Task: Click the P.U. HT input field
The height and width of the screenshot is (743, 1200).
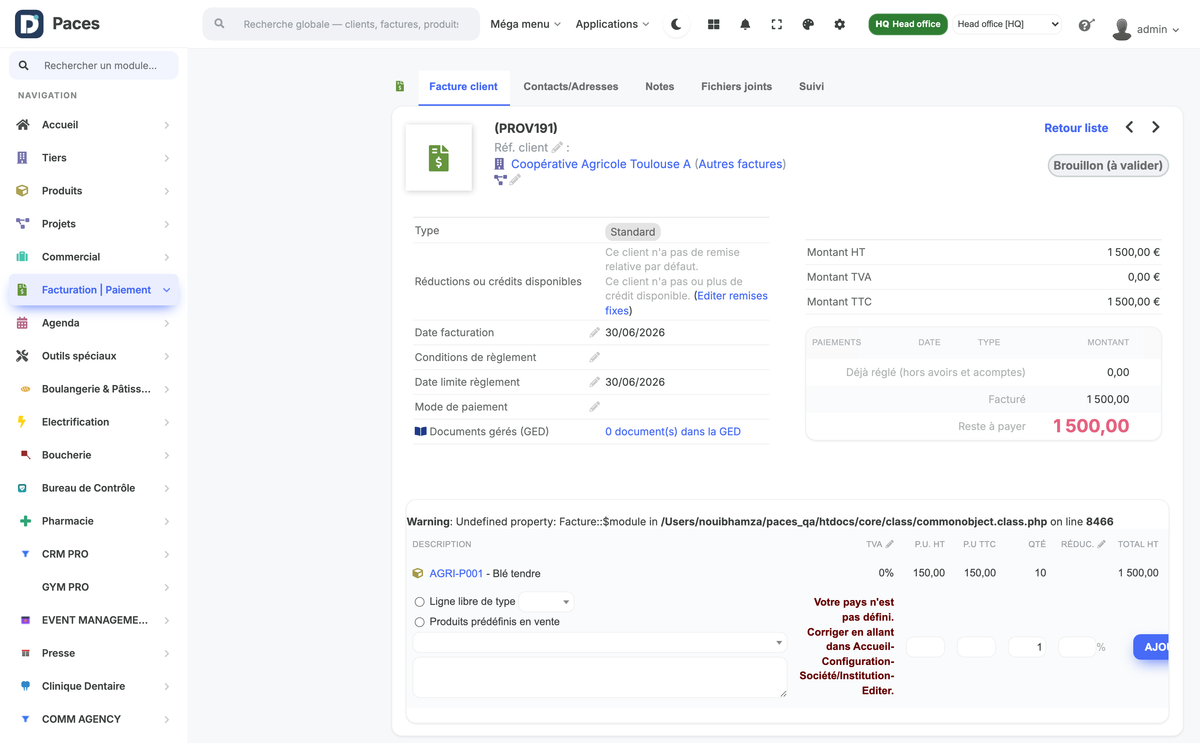Action: click(x=926, y=647)
